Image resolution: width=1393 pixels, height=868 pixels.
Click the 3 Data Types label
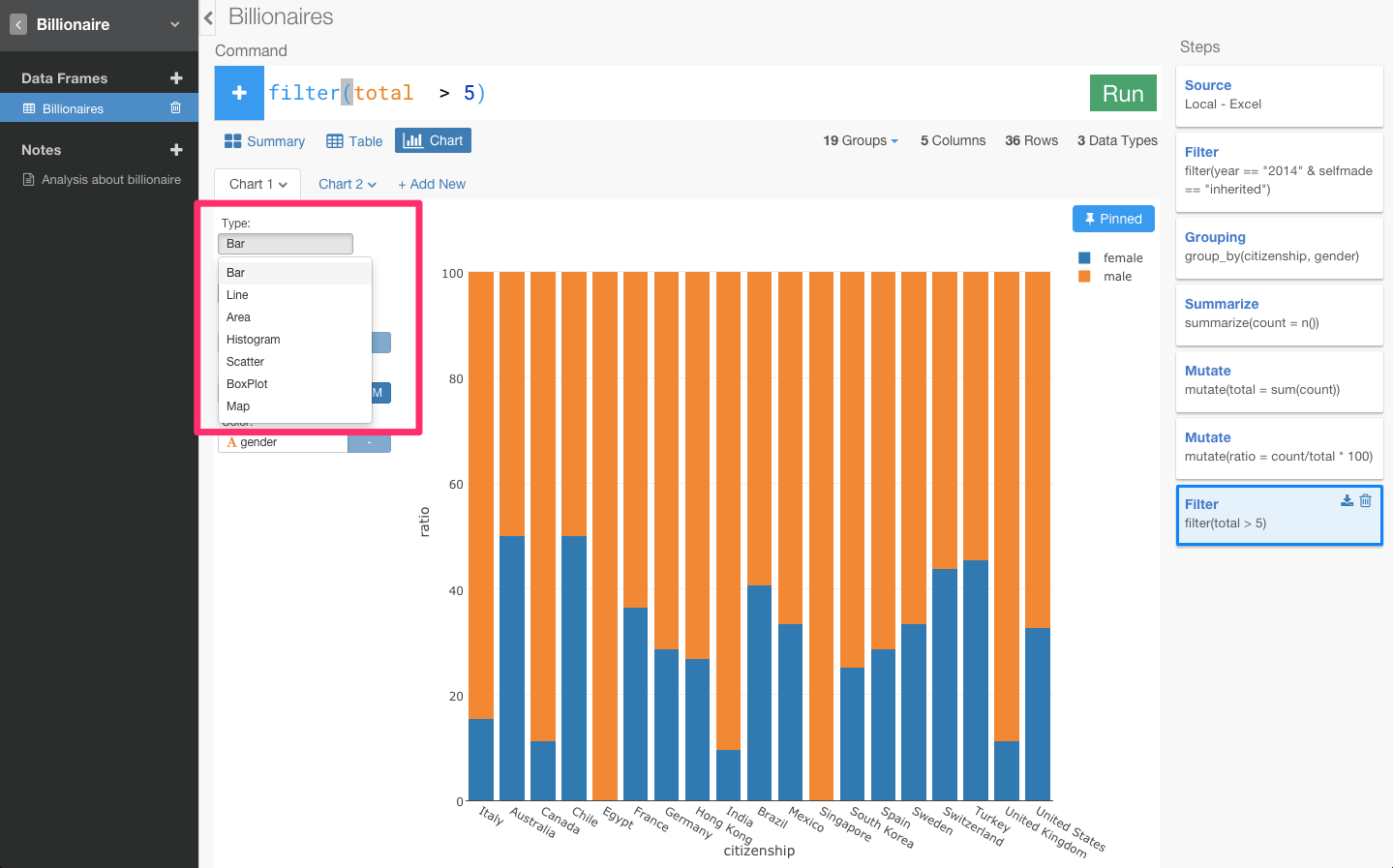point(1117,140)
